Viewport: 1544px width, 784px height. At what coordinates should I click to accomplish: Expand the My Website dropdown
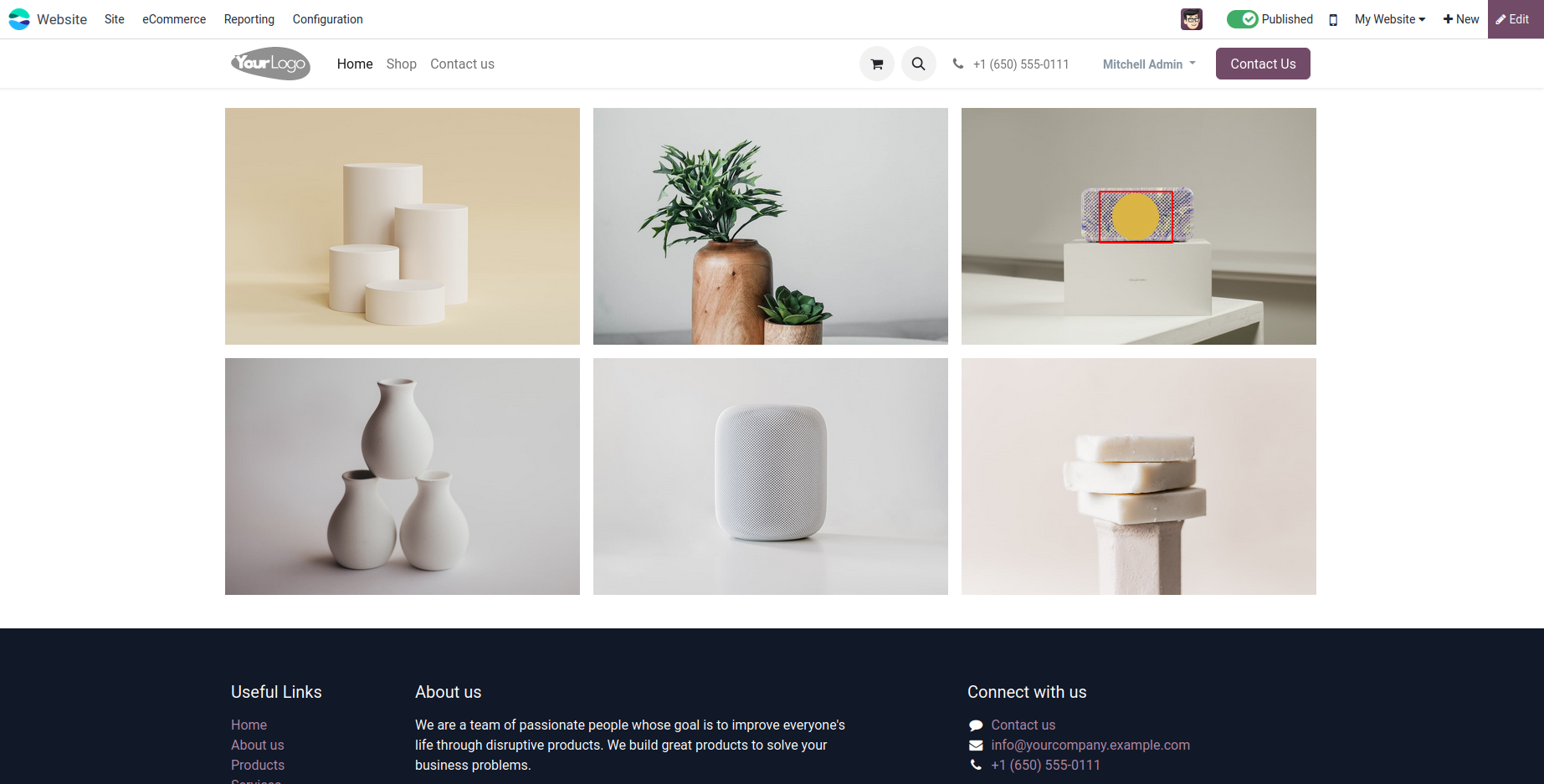1390,19
